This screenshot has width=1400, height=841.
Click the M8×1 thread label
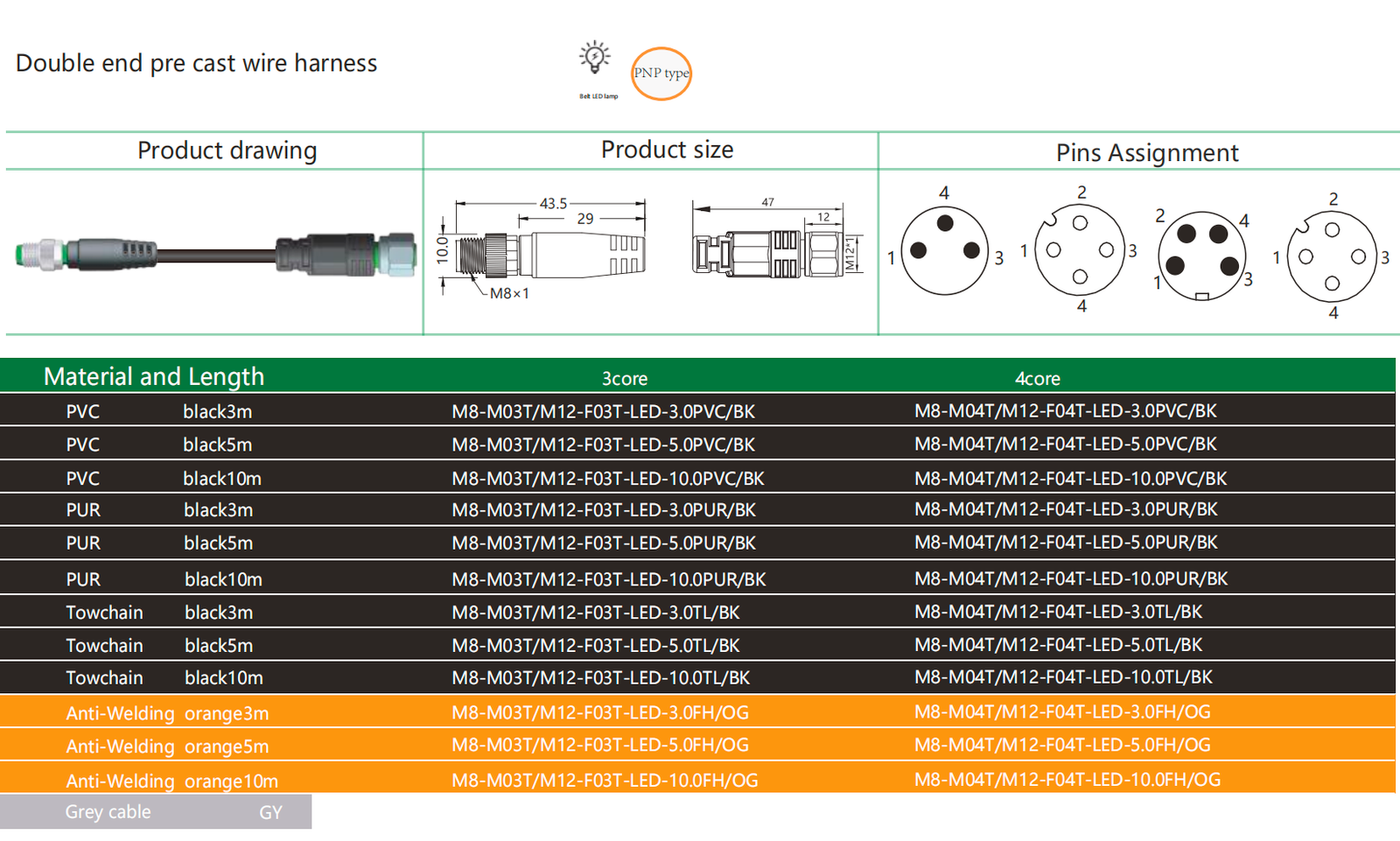click(x=509, y=293)
